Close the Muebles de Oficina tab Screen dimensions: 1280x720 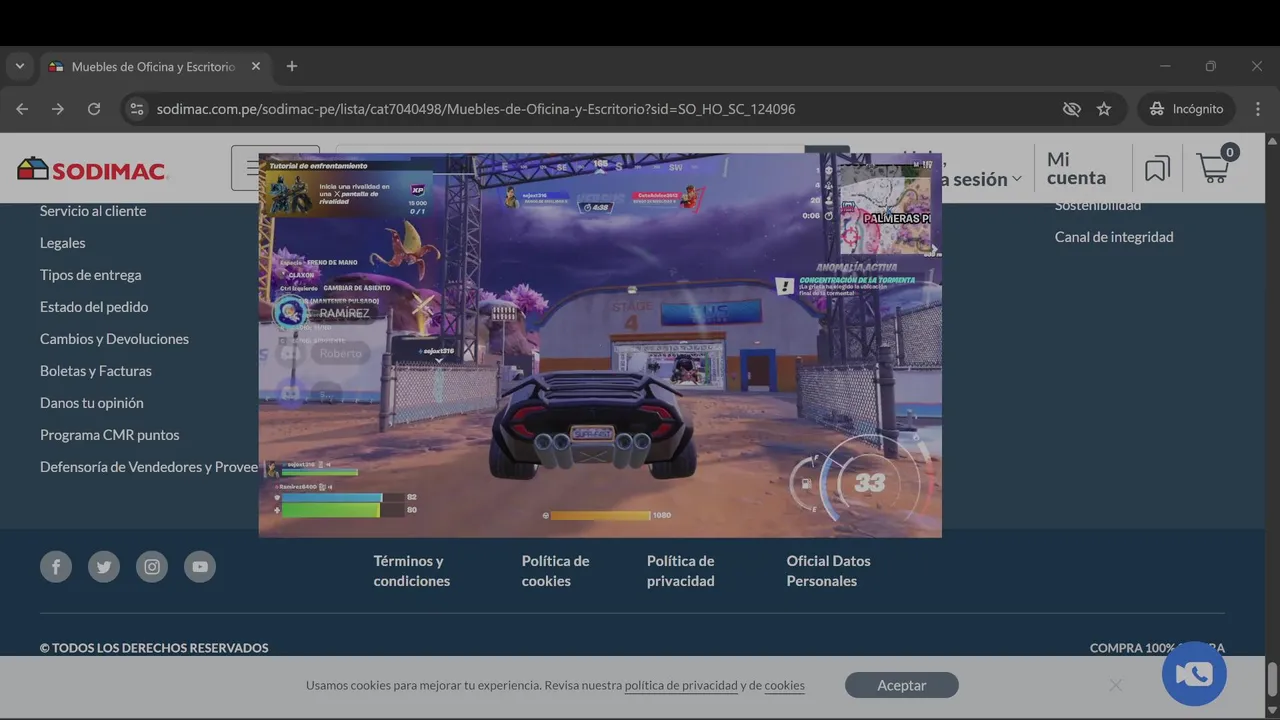click(x=256, y=66)
